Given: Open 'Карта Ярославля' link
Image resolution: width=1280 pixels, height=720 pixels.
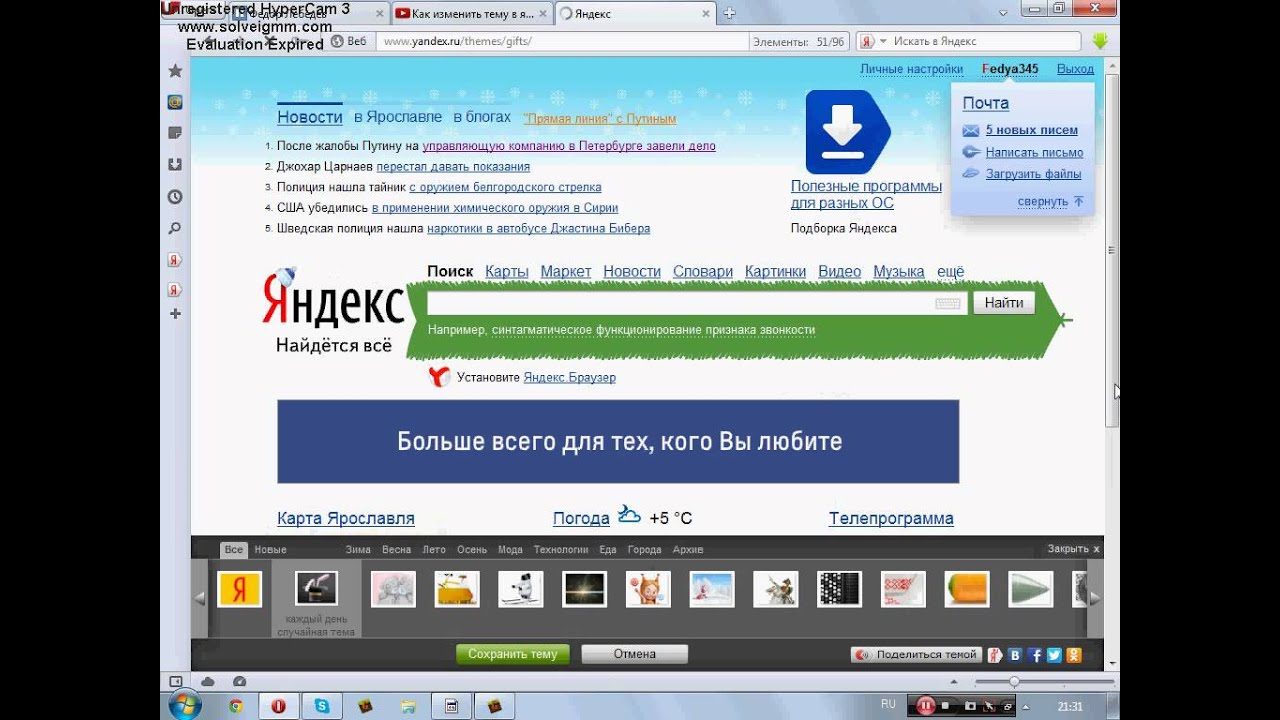Looking at the screenshot, I should coord(346,518).
